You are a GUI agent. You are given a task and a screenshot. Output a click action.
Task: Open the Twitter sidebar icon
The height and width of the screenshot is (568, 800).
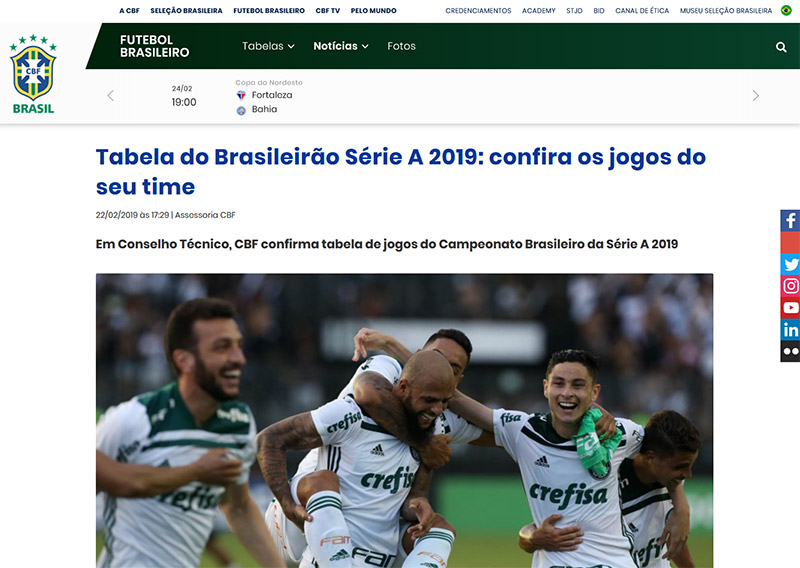point(790,264)
